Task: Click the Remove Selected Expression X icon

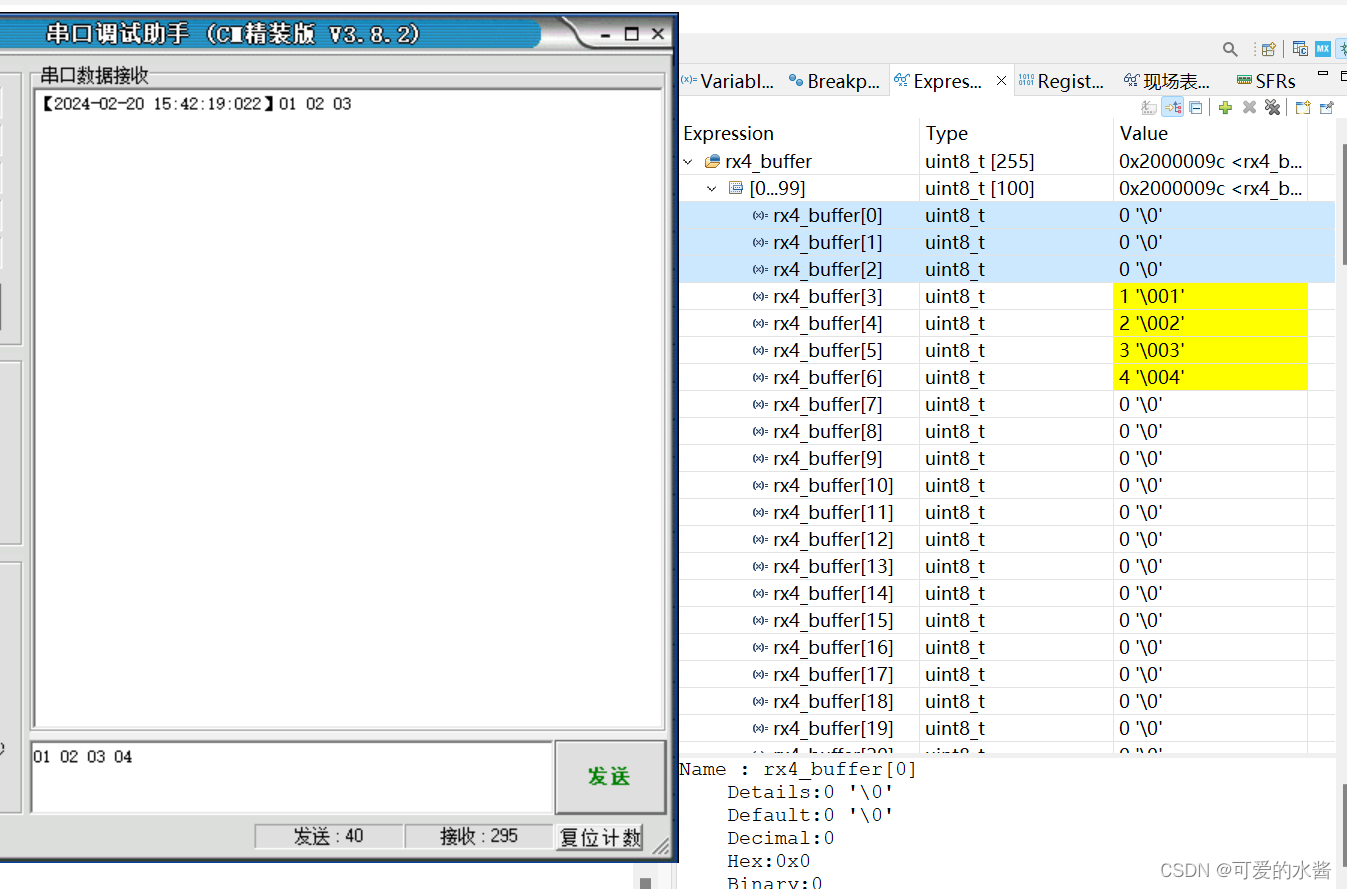Action: click(x=1249, y=107)
